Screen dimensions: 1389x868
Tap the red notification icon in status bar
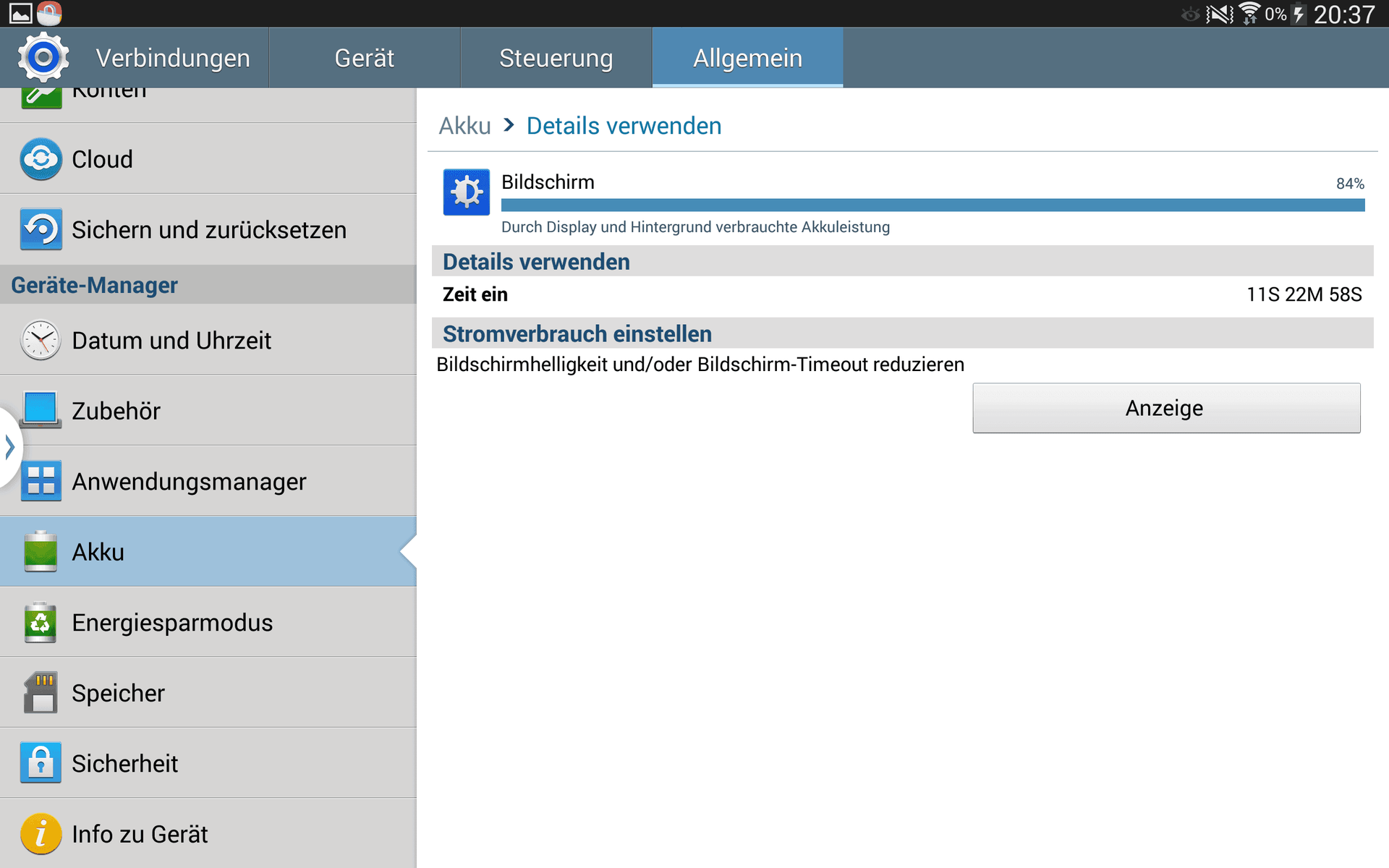[x=49, y=13]
